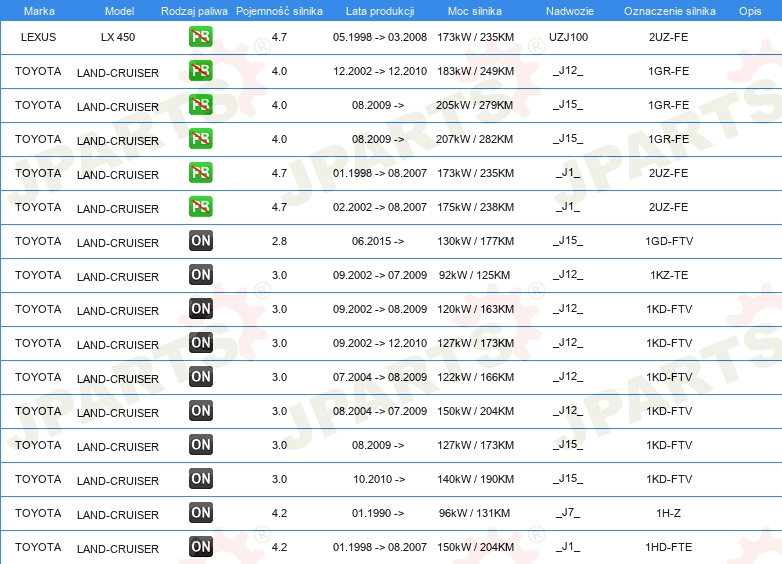
Task: Click the Opis column header
Action: coord(749,10)
